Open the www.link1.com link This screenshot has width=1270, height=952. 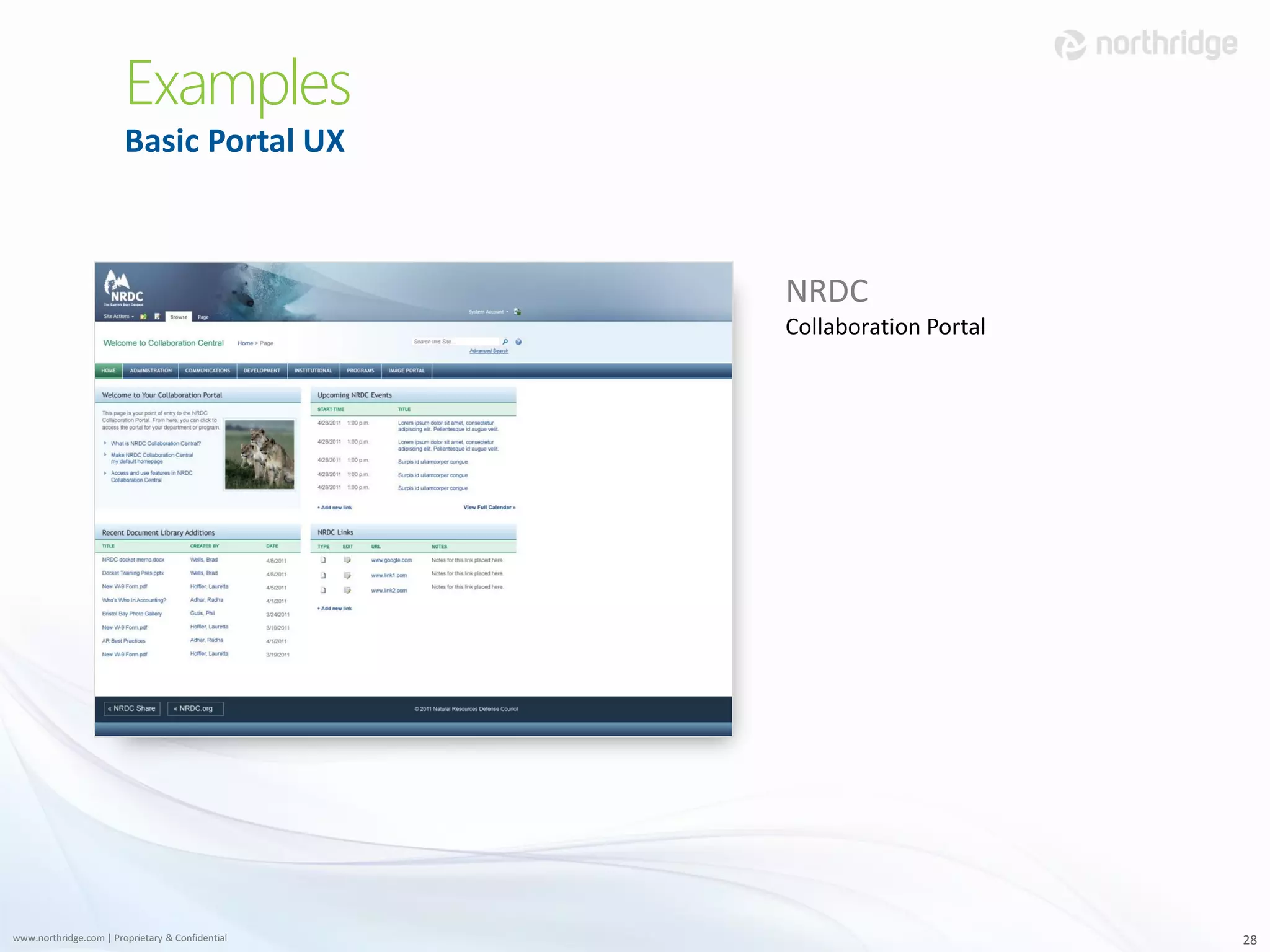(x=389, y=575)
